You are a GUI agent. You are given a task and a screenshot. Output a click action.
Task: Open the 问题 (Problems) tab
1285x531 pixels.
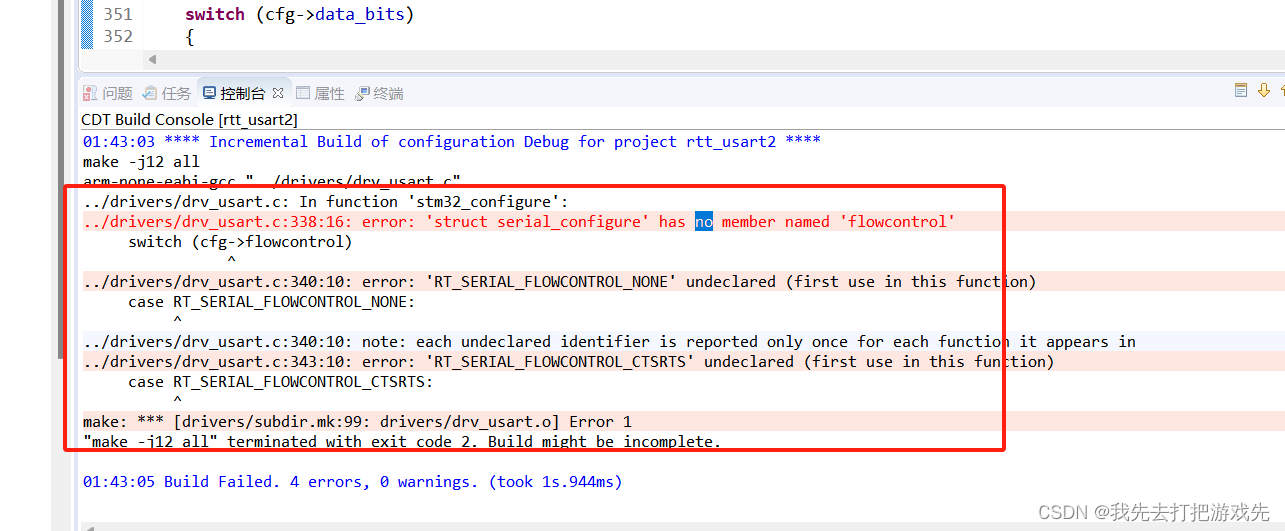click(108, 93)
